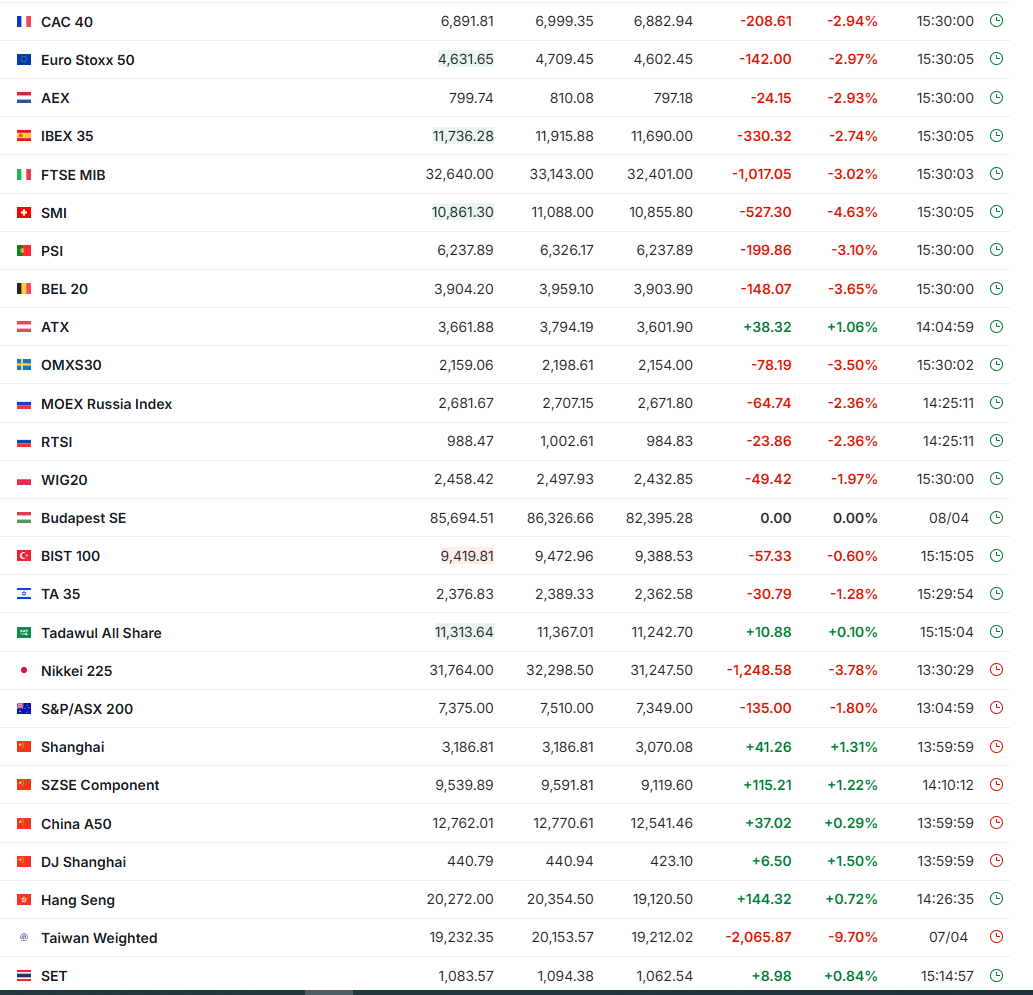
Task: Click the clock icon in RTSI row
Action: click(x=997, y=441)
